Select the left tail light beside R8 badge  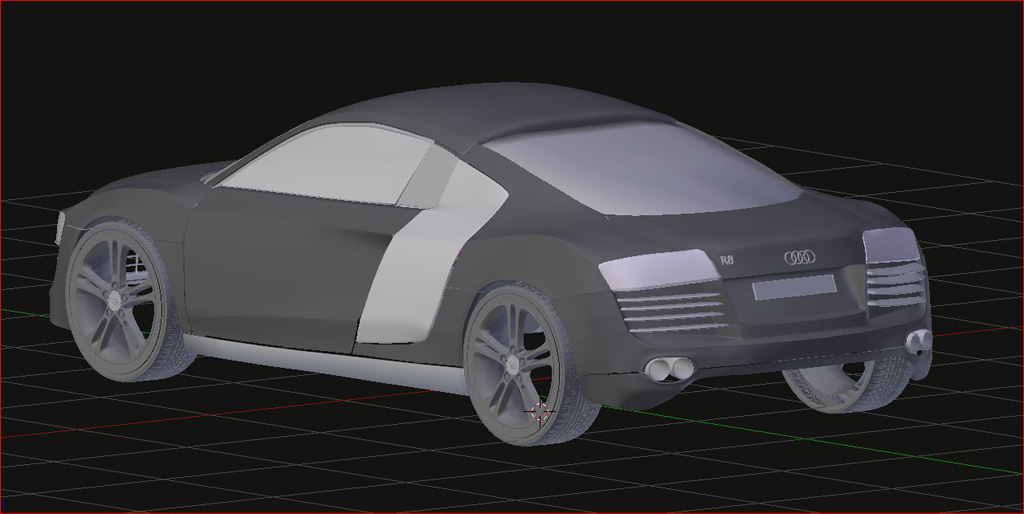pyautogui.click(x=658, y=268)
